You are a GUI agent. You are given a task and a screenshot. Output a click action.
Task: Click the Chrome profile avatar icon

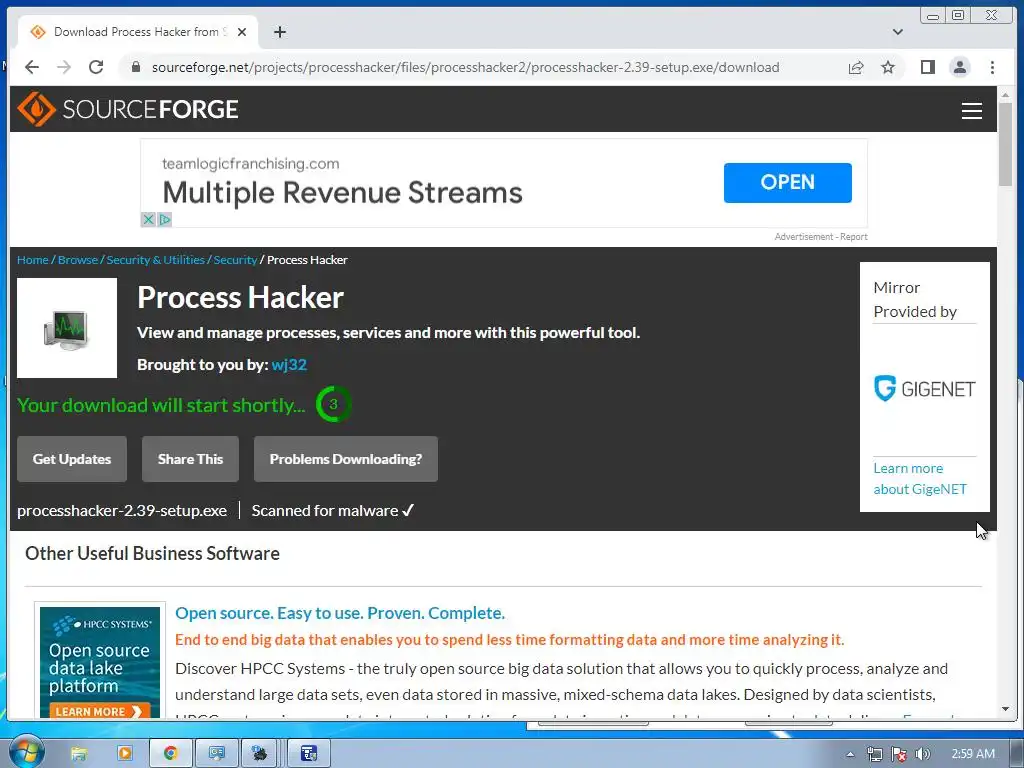click(x=959, y=67)
